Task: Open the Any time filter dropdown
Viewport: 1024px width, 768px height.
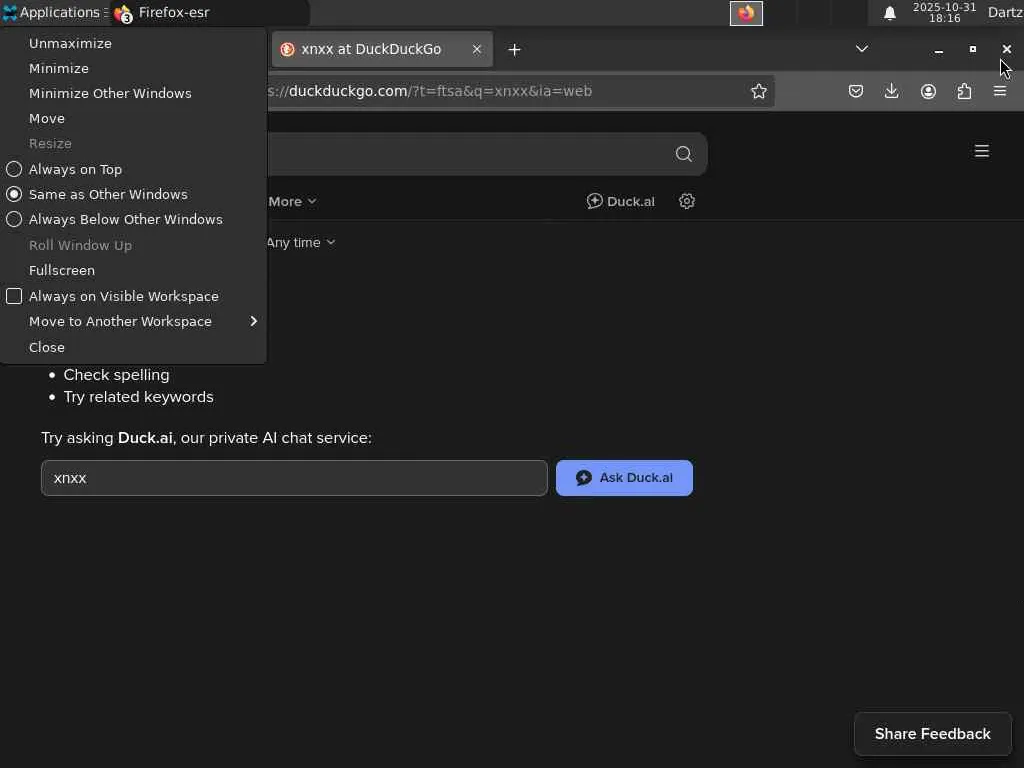Action: (300, 242)
